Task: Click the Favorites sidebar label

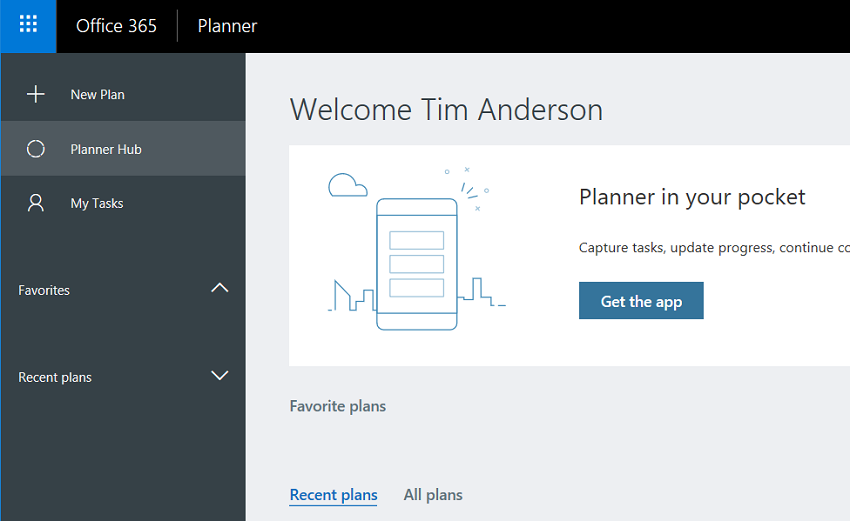Action: (44, 291)
